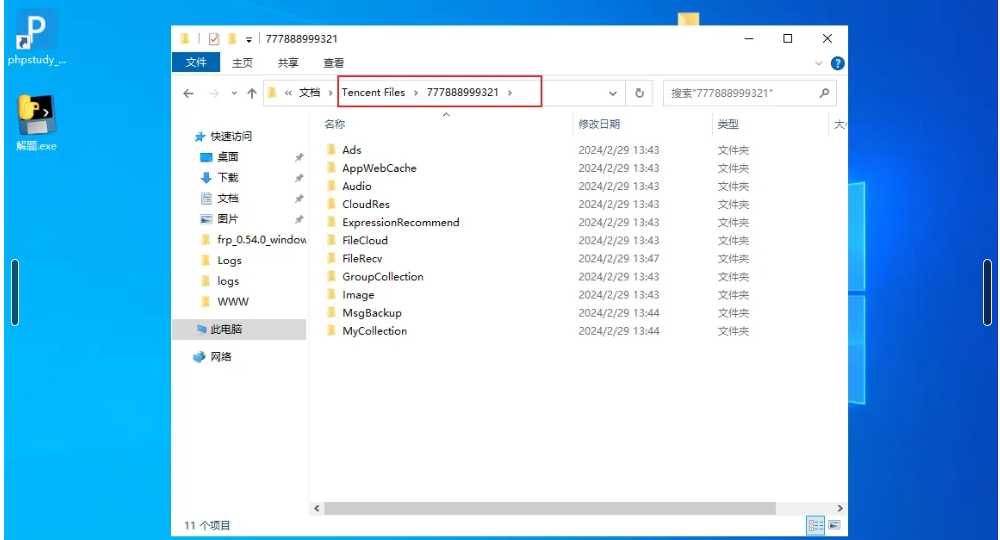The width and height of the screenshot is (1000, 540).
Task: Go up one folder level arrow
Action: tap(252, 93)
